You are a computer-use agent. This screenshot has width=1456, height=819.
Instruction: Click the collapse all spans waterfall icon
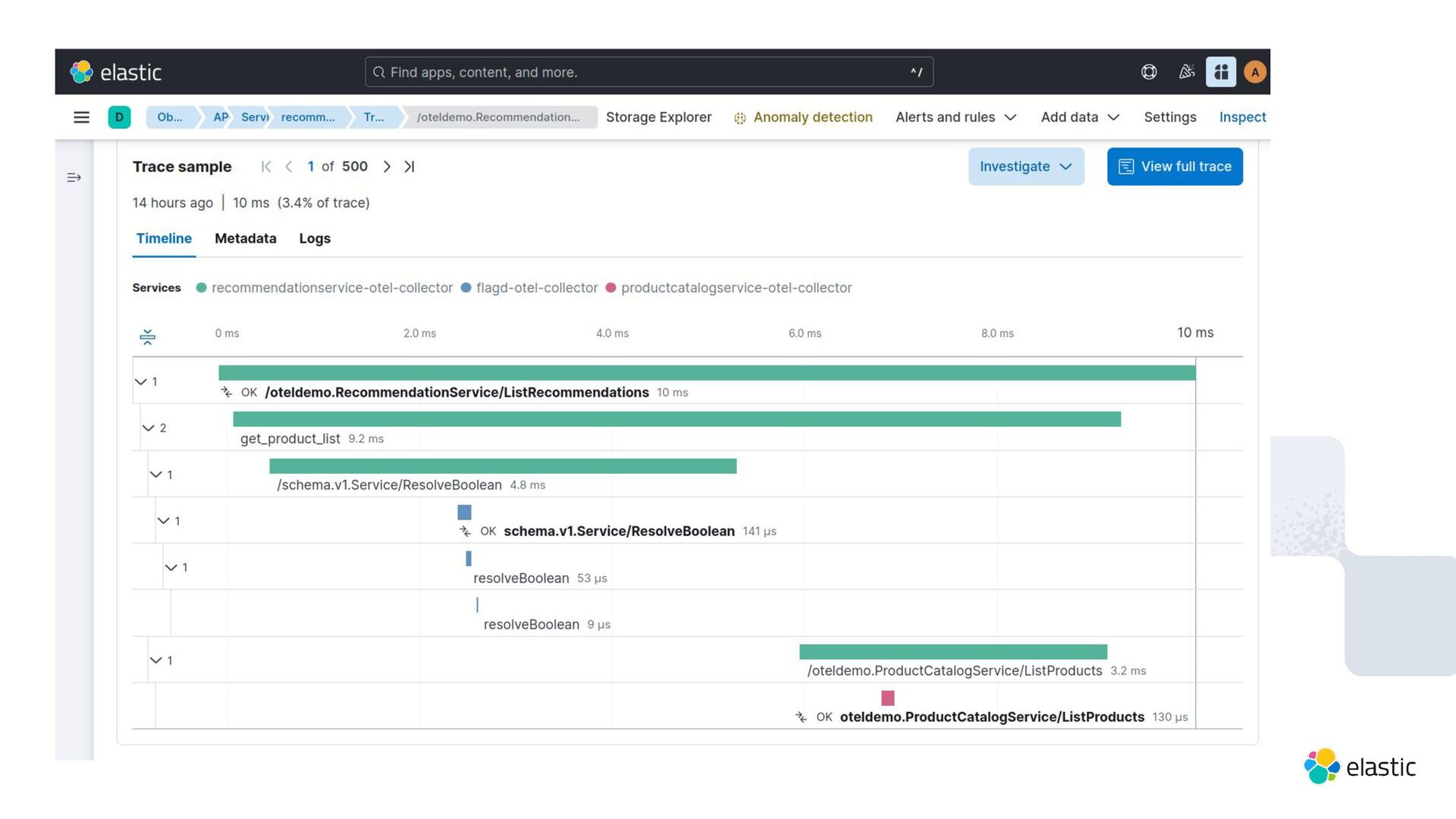point(147,337)
